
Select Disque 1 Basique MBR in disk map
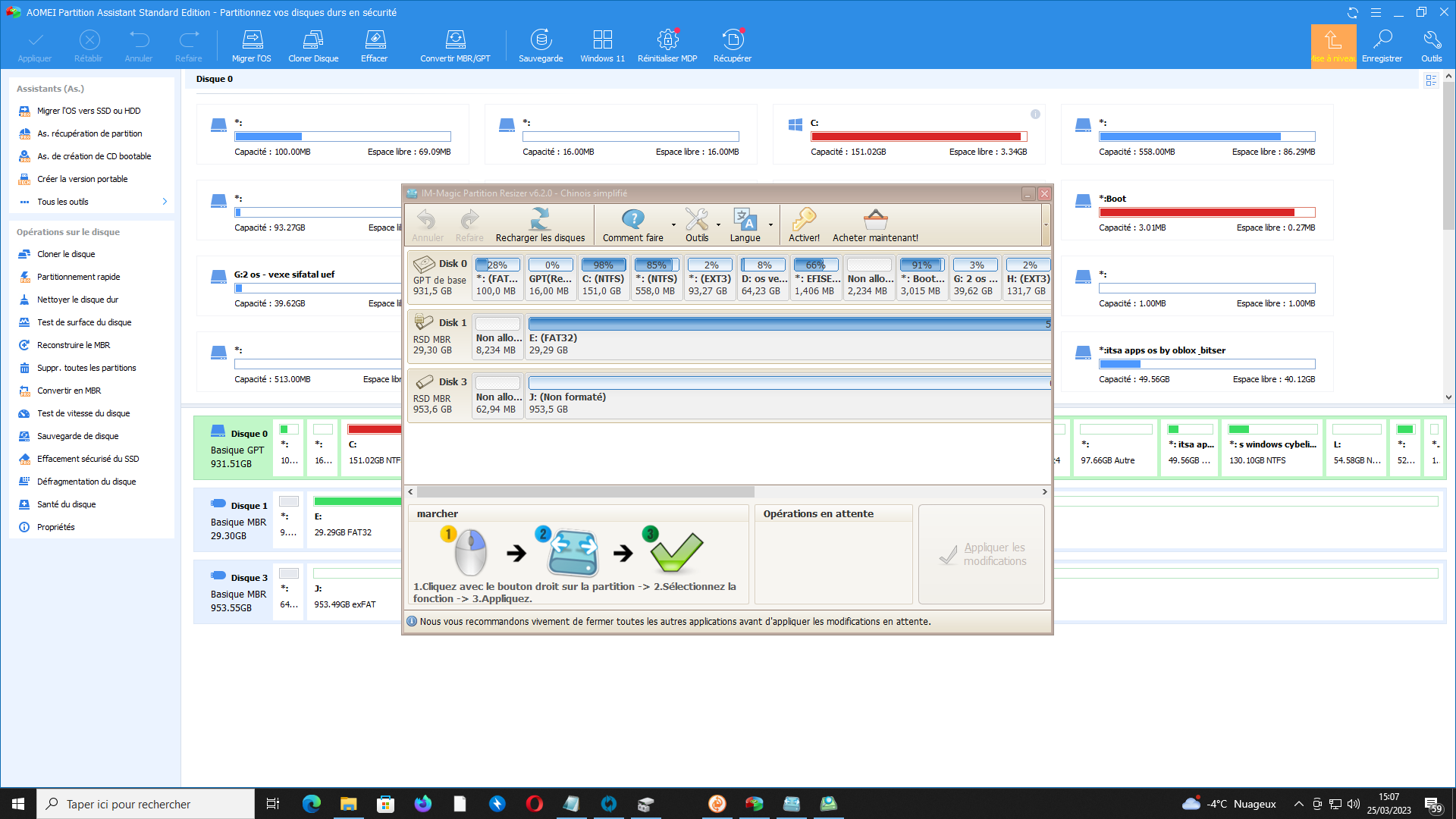[234, 520]
